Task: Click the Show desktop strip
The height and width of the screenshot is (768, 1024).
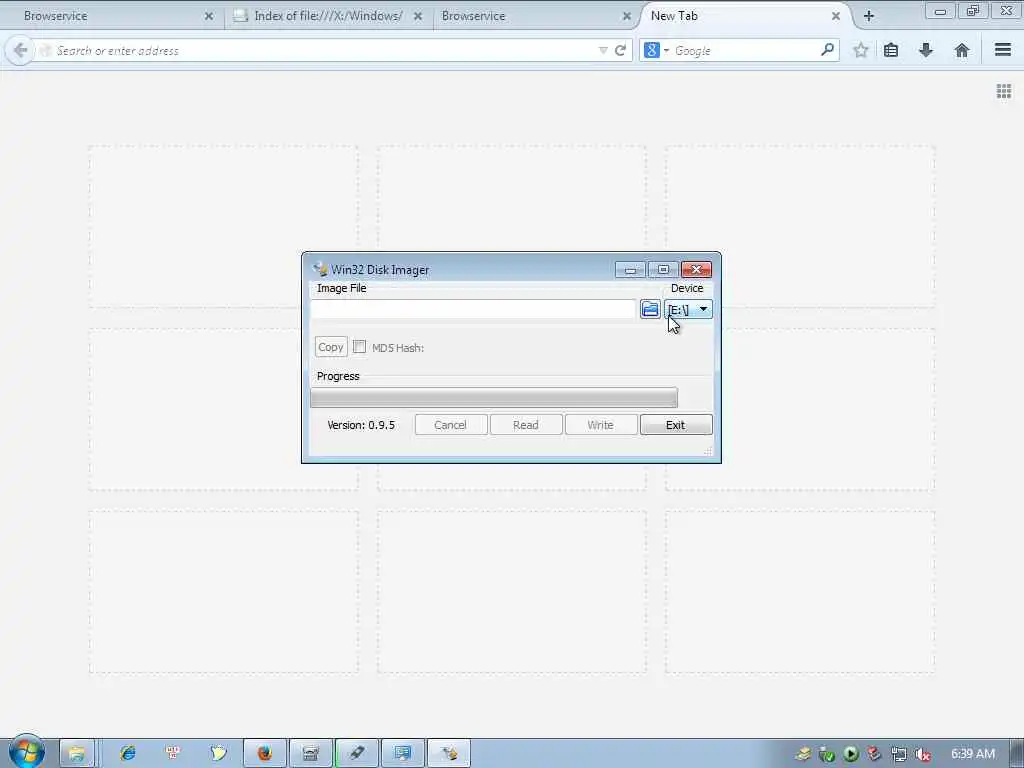Action: [1017, 753]
